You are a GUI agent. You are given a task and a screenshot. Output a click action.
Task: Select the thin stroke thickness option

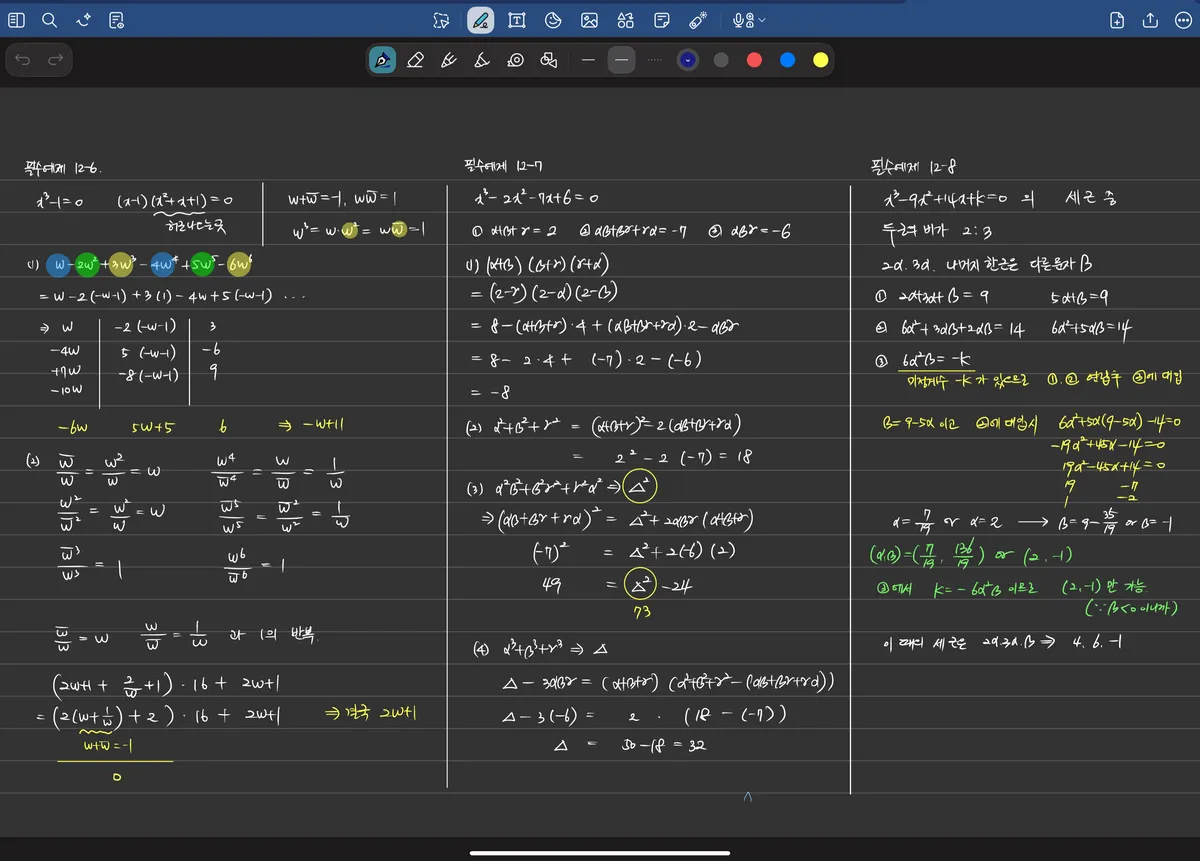click(x=588, y=61)
